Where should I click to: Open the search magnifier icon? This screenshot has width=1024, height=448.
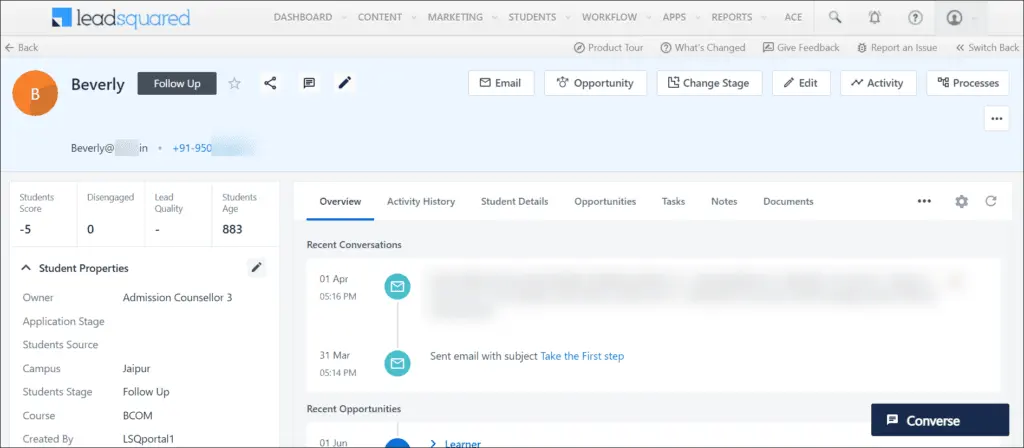click(x=835, y=18)
